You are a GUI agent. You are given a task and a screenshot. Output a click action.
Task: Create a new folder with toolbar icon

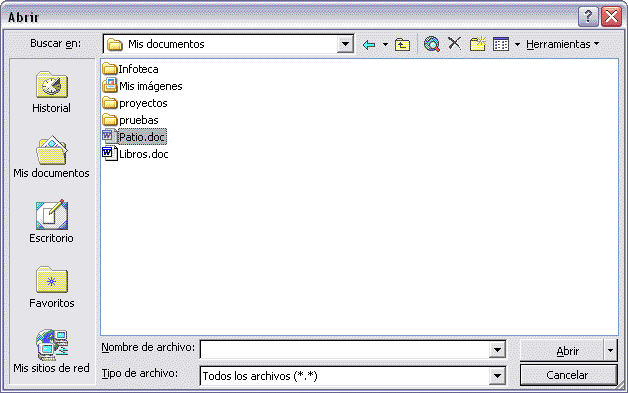pos(478,44)
